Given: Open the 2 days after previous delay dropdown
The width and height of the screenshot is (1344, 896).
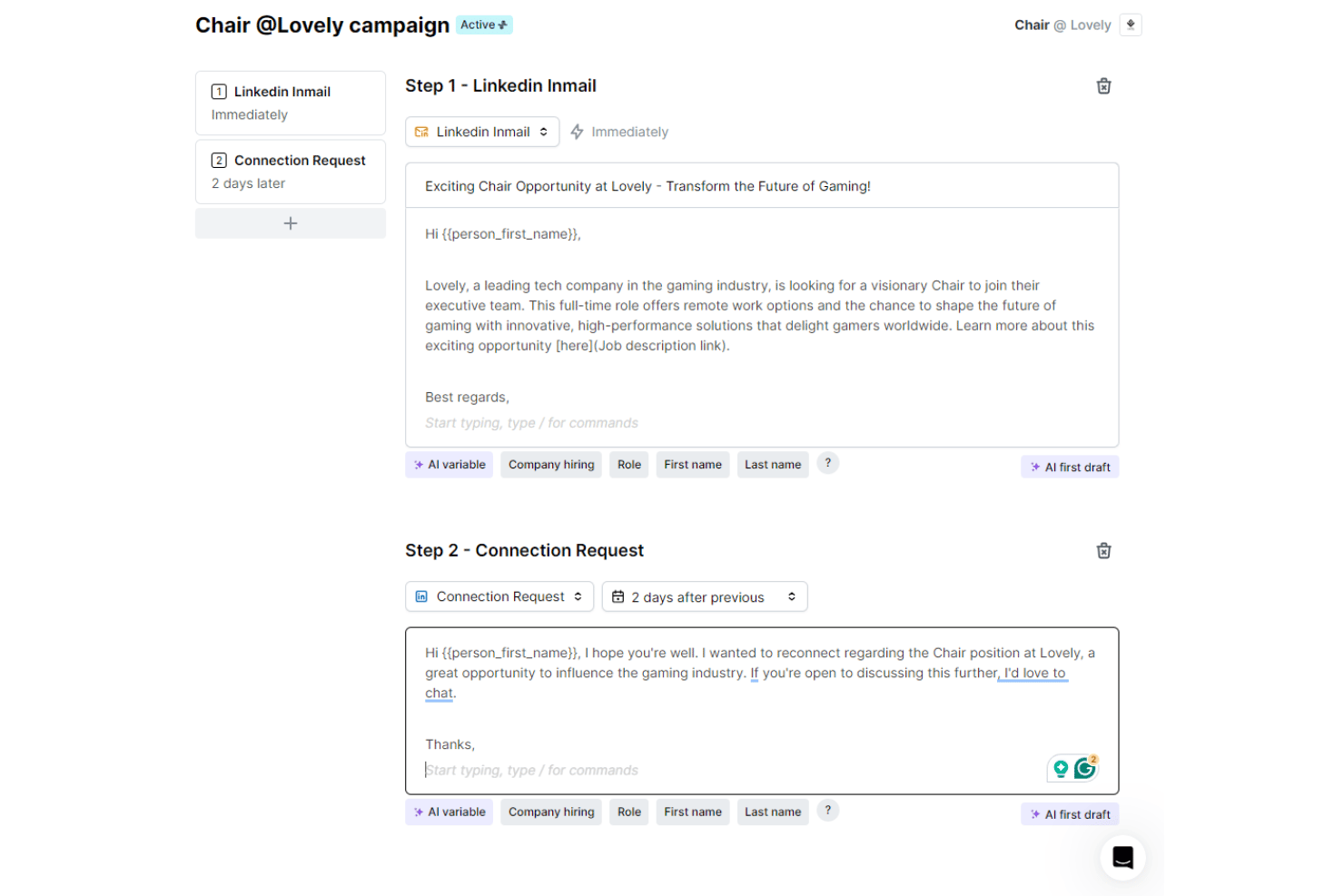Looking at the screenshot, I should click(705, 596).
